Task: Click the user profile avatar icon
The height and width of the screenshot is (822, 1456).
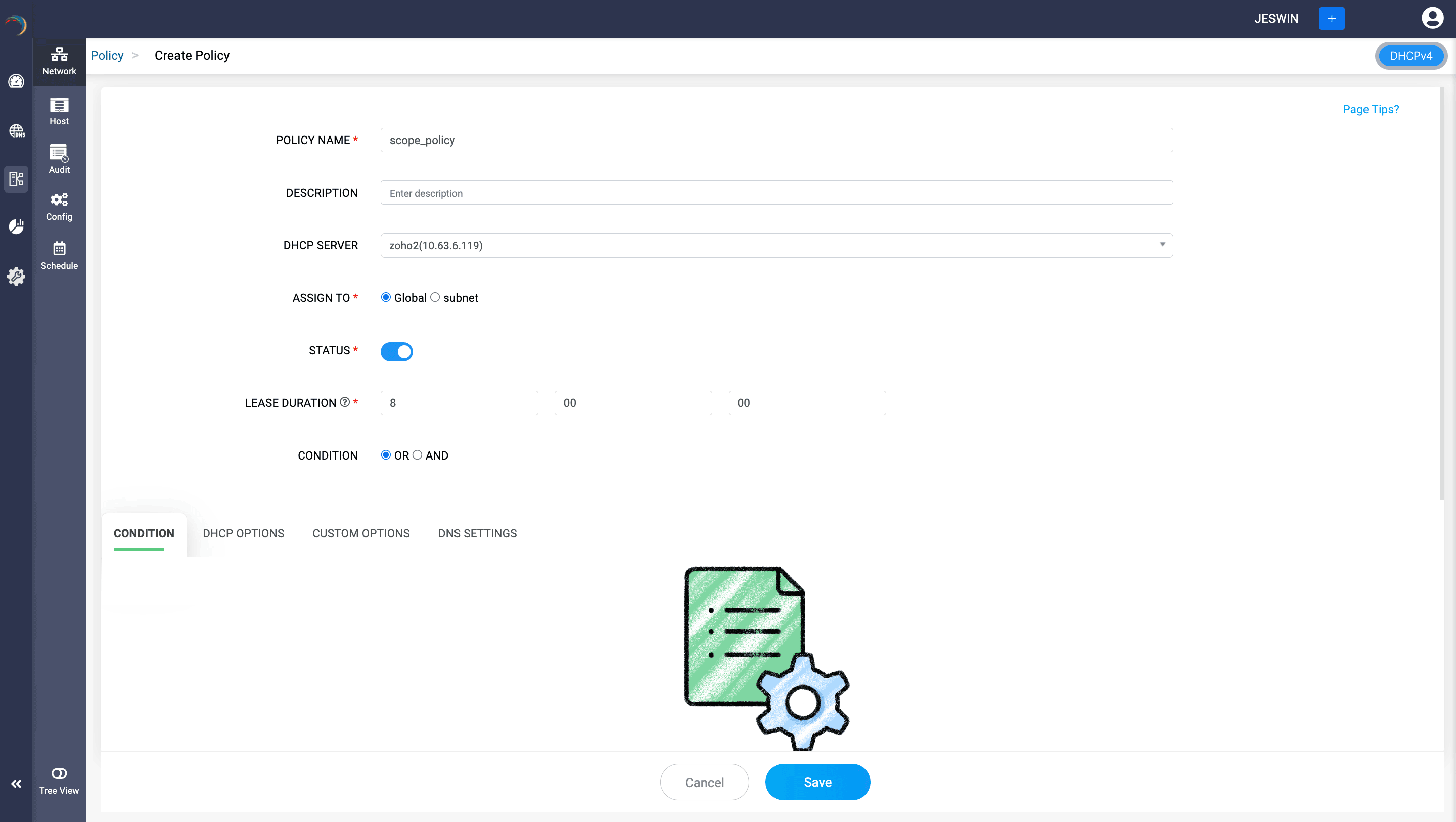Action: (1432, 18)
